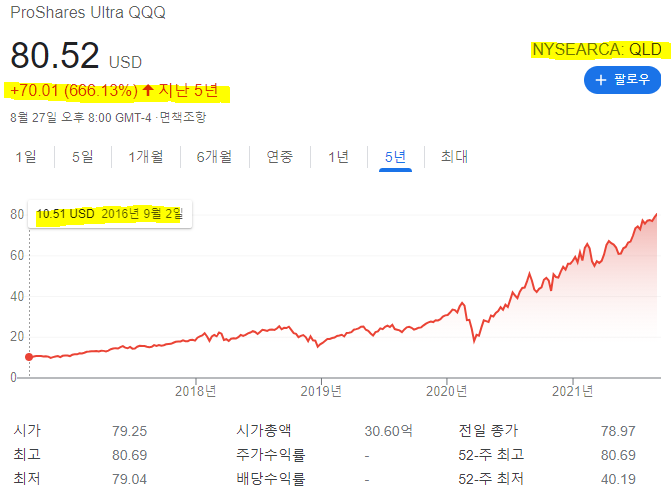Screen dimensions: 671x496
Task: Click the 시가 value 79.25
Action: (130, 431)
